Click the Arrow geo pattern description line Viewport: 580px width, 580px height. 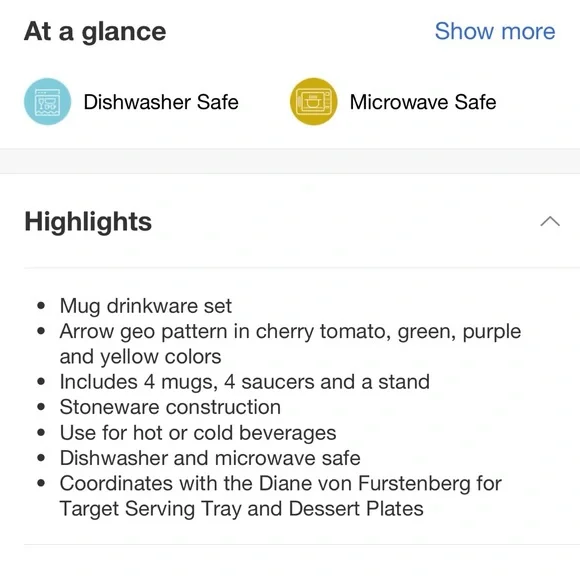click(x=290, y=331)
